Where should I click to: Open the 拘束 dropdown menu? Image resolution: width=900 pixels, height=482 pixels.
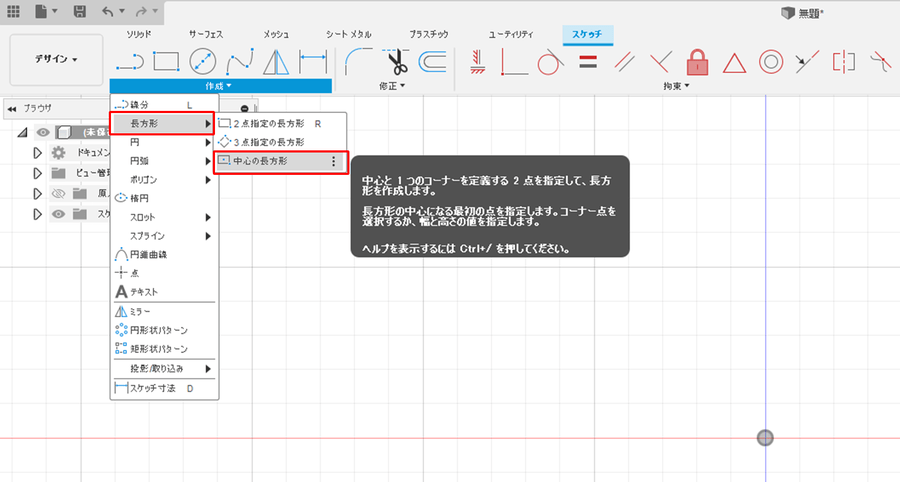[676, 86]
